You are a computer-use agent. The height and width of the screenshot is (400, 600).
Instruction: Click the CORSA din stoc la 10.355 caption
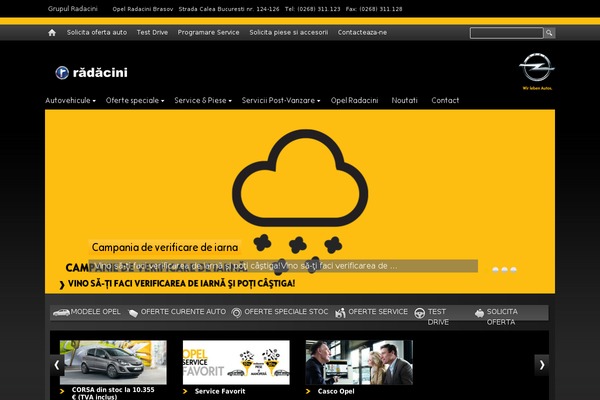[x=113, y=393]
